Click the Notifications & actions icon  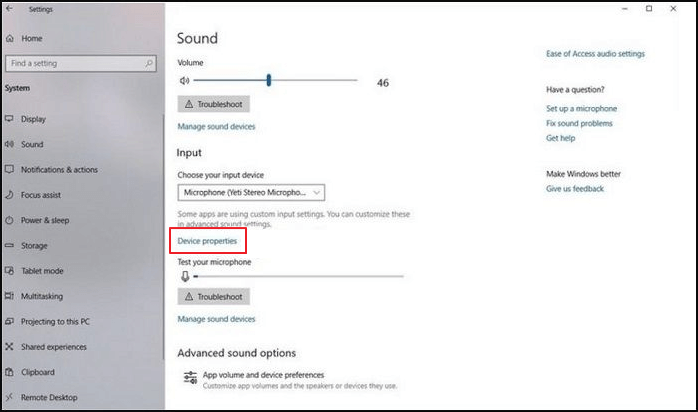point(9,170)
